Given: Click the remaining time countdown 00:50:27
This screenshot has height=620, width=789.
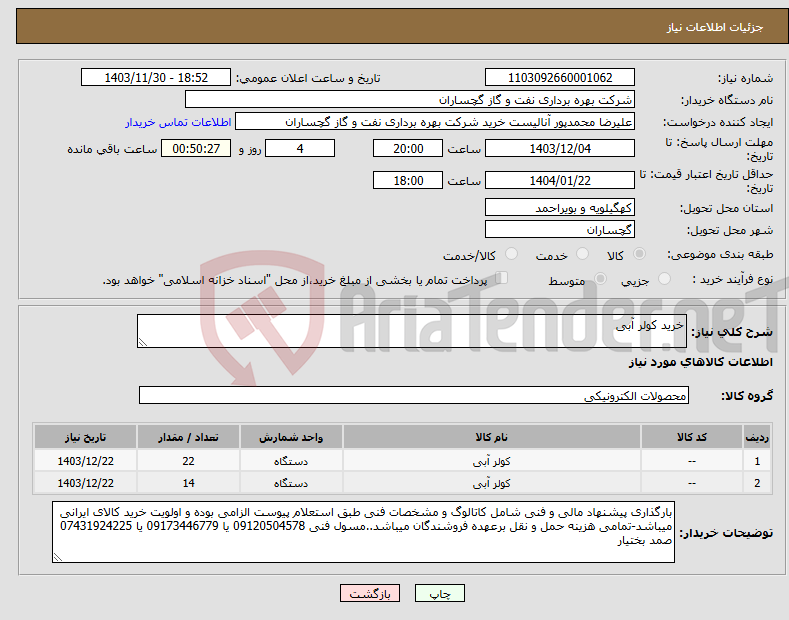Looking at the screenshot, I should [x=196, y=148].
